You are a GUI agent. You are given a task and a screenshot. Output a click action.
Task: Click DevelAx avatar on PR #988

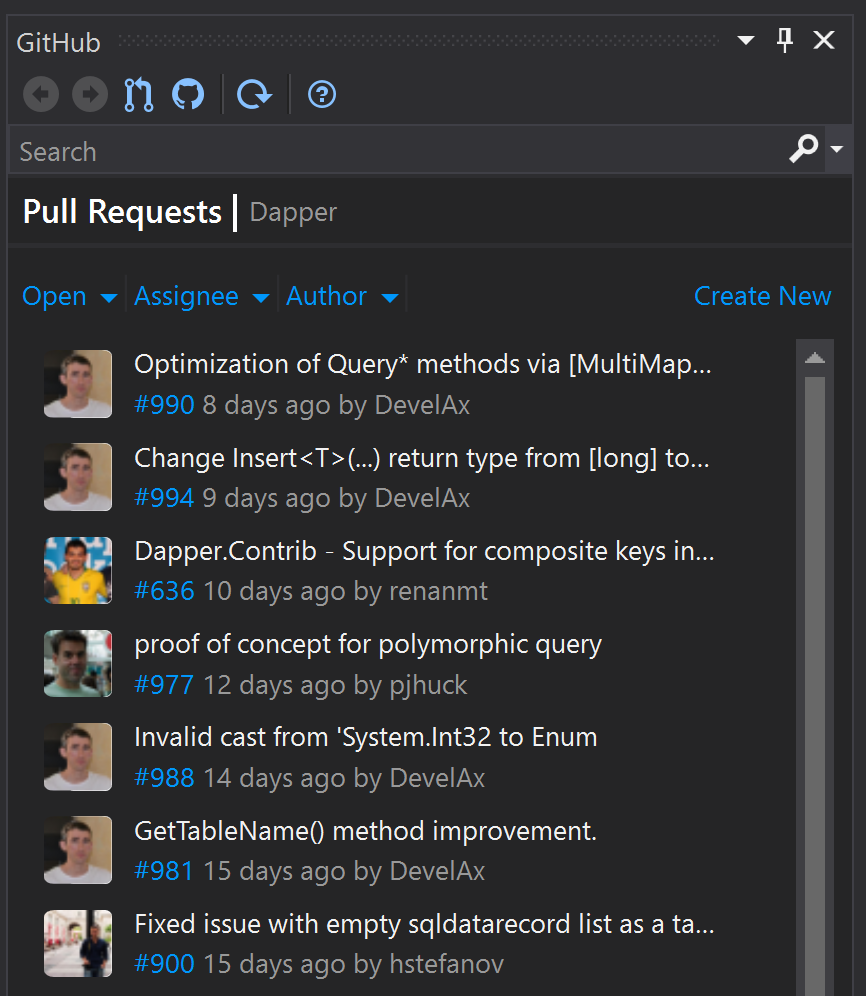[x=78, y=757]
